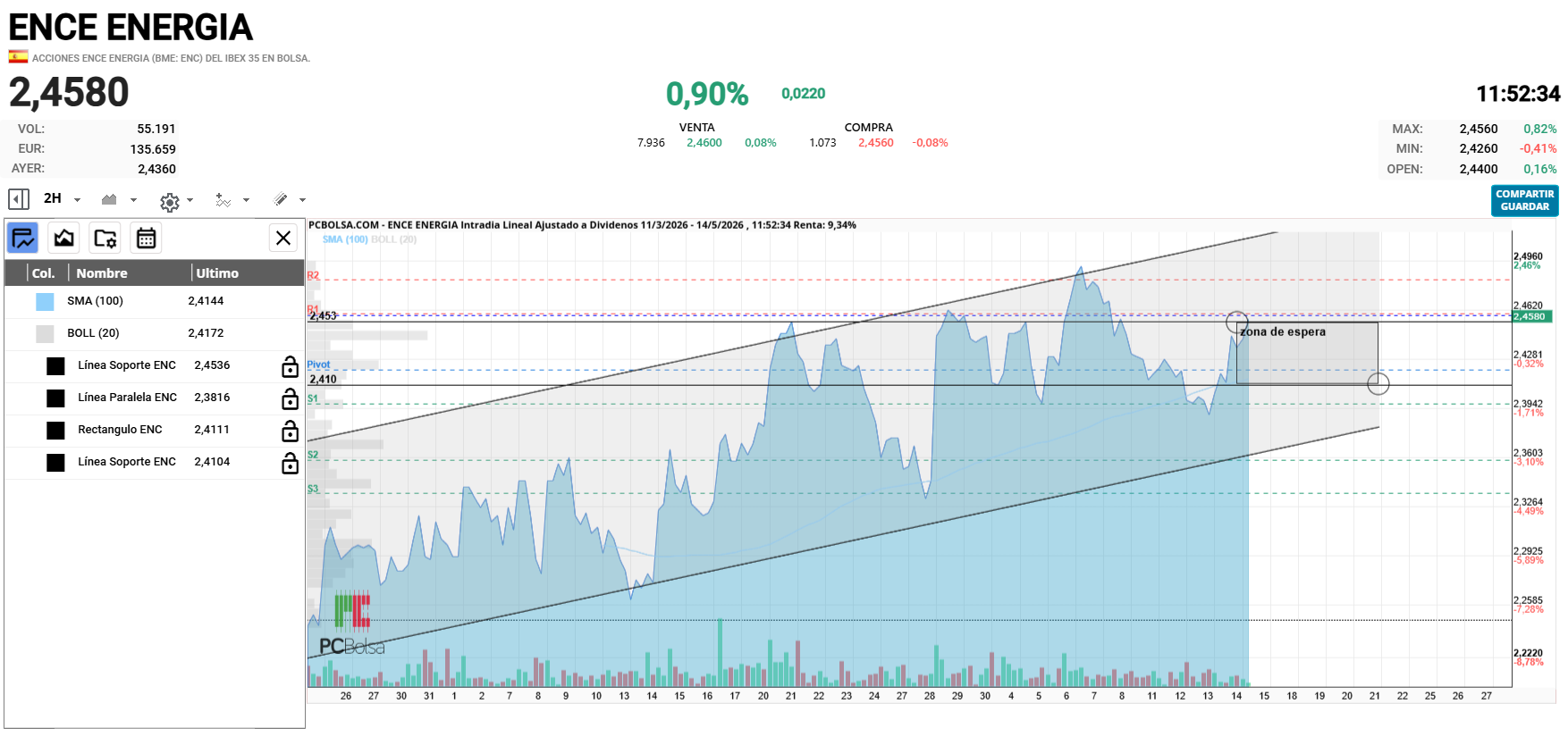The width and height of the screenshot is (1568, 729).
Task: Click the lower-right circle handle of the rectangle
Action: 1378,384
